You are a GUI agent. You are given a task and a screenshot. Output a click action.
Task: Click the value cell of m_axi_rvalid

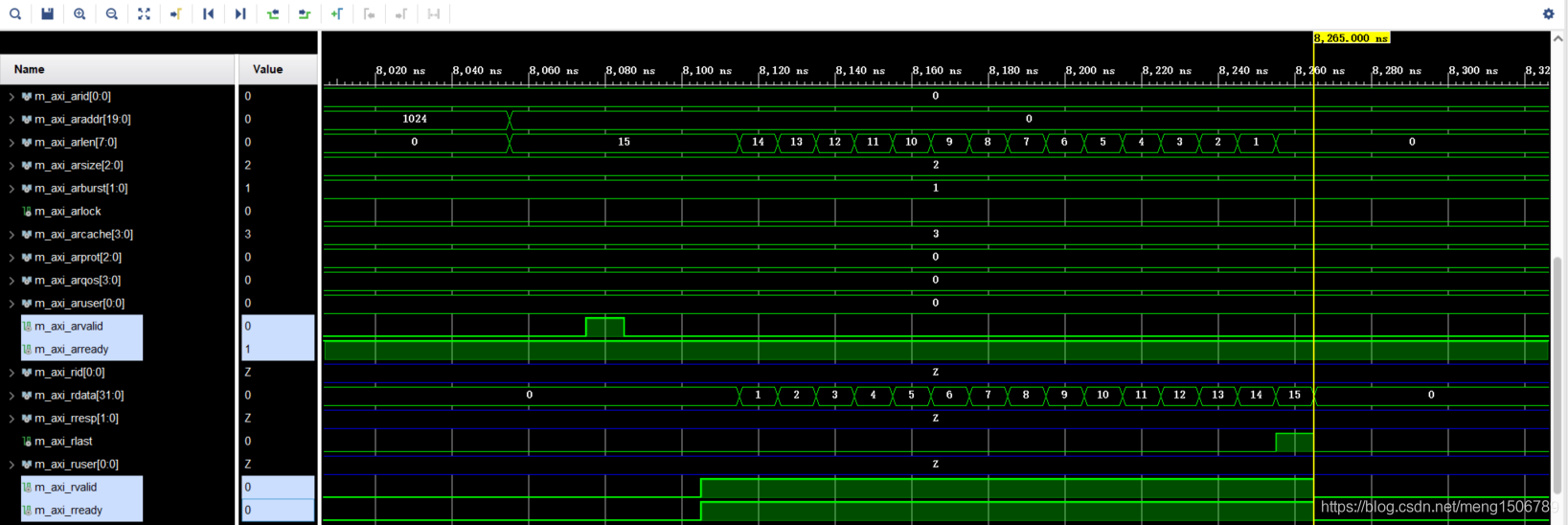tap(278, 488)
